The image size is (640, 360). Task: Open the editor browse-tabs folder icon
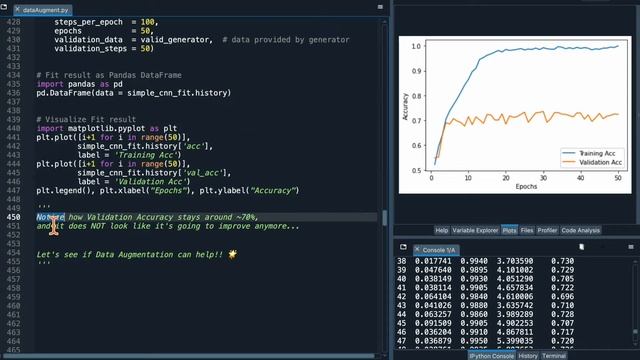coord(4,7)
